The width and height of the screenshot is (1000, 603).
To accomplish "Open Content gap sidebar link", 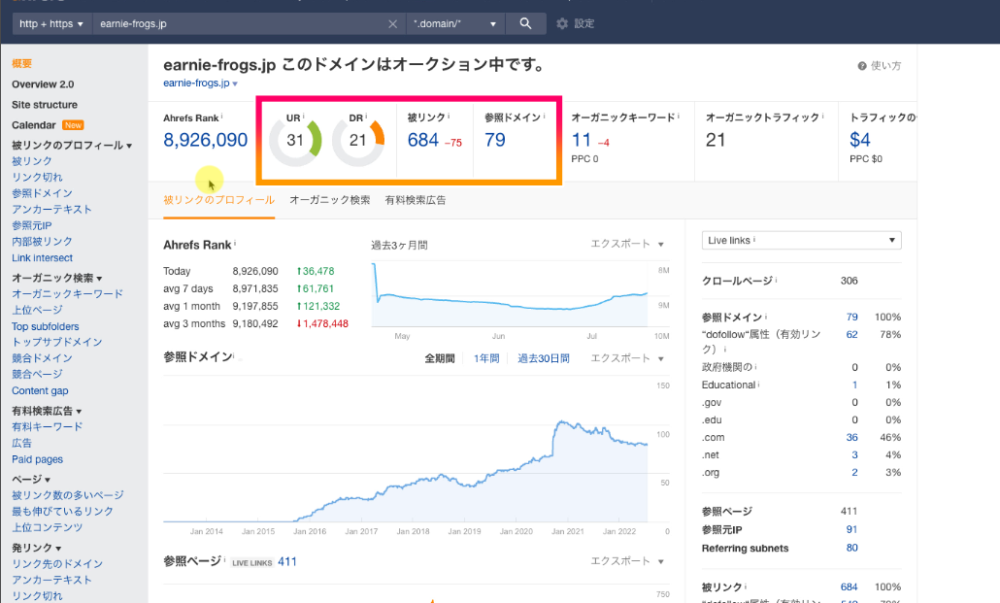I will click(40, 391).
